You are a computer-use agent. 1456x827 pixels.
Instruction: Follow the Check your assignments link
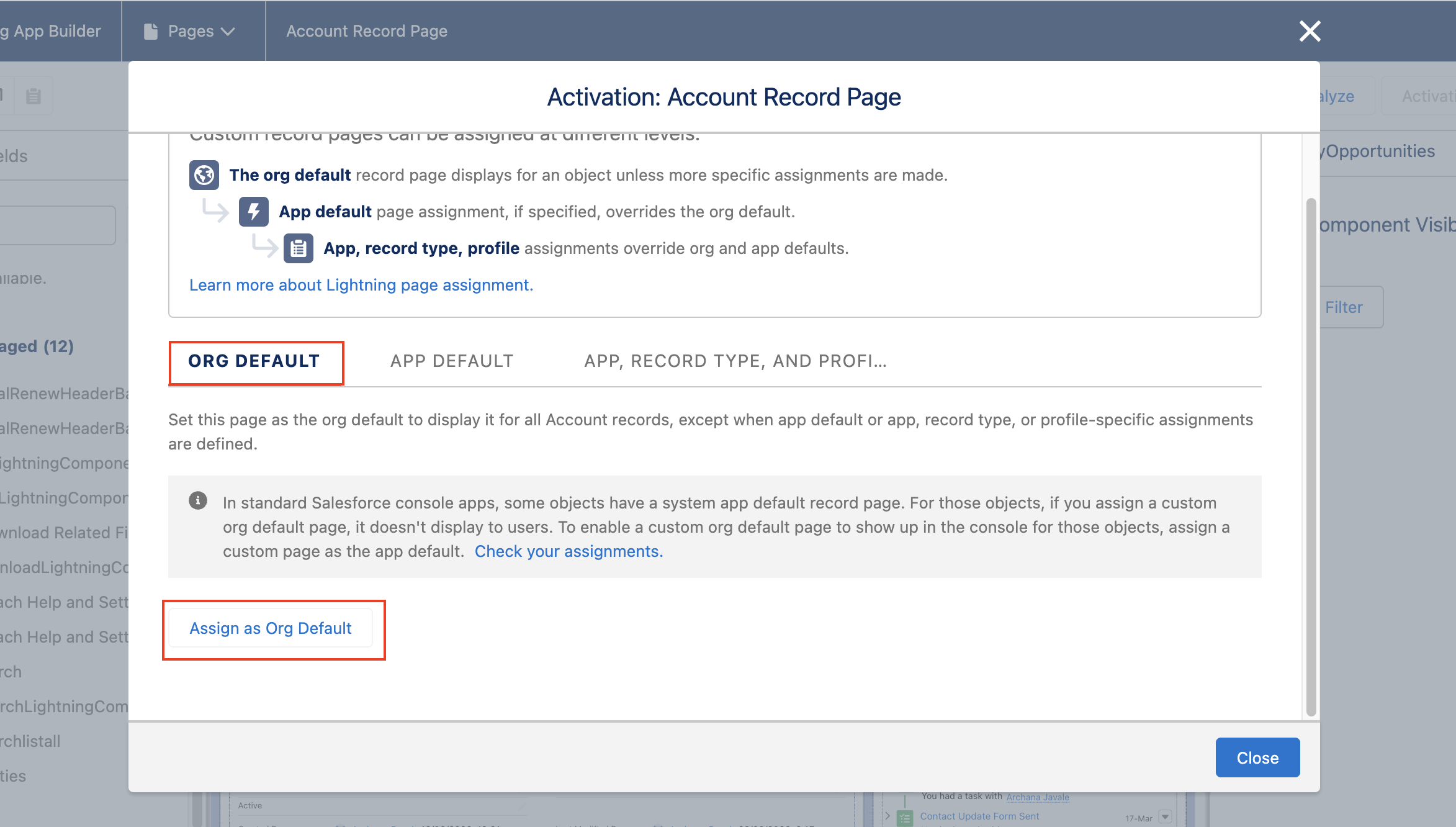pos(568,551)
